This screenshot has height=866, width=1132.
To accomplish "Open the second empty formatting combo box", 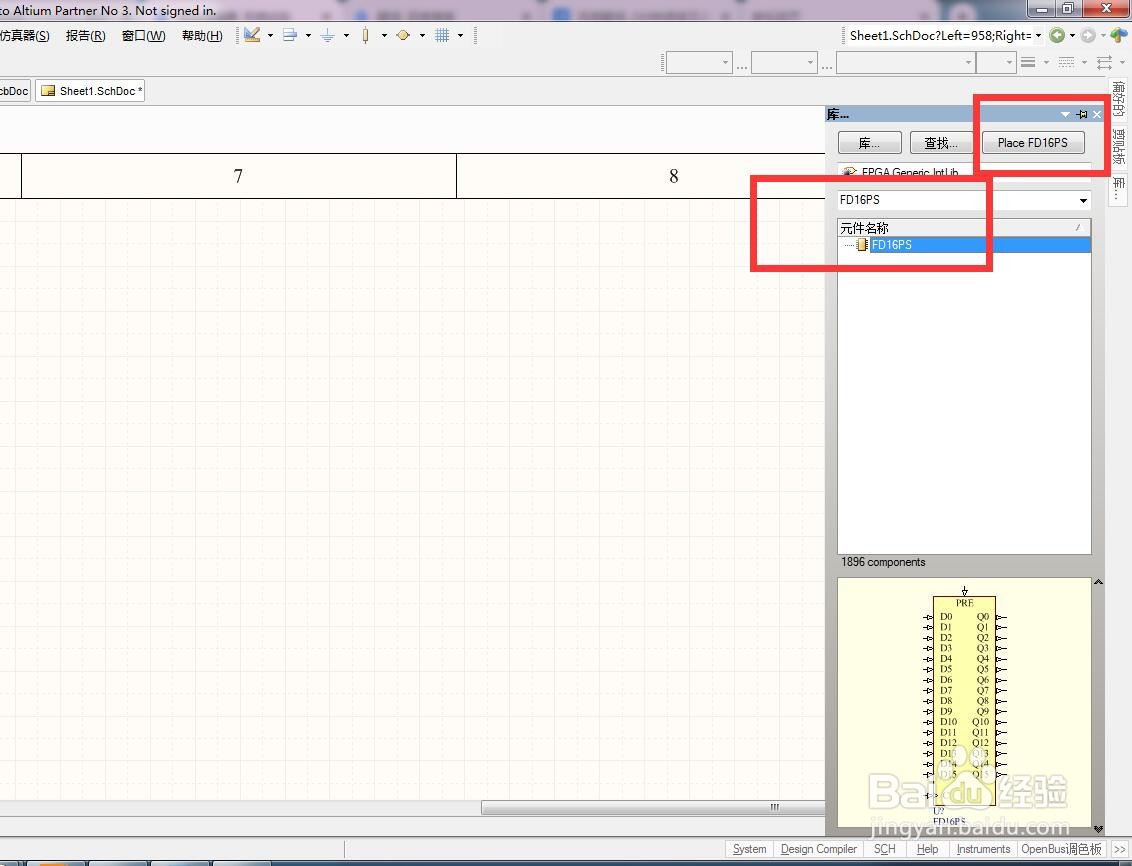I will pos(784,63).
